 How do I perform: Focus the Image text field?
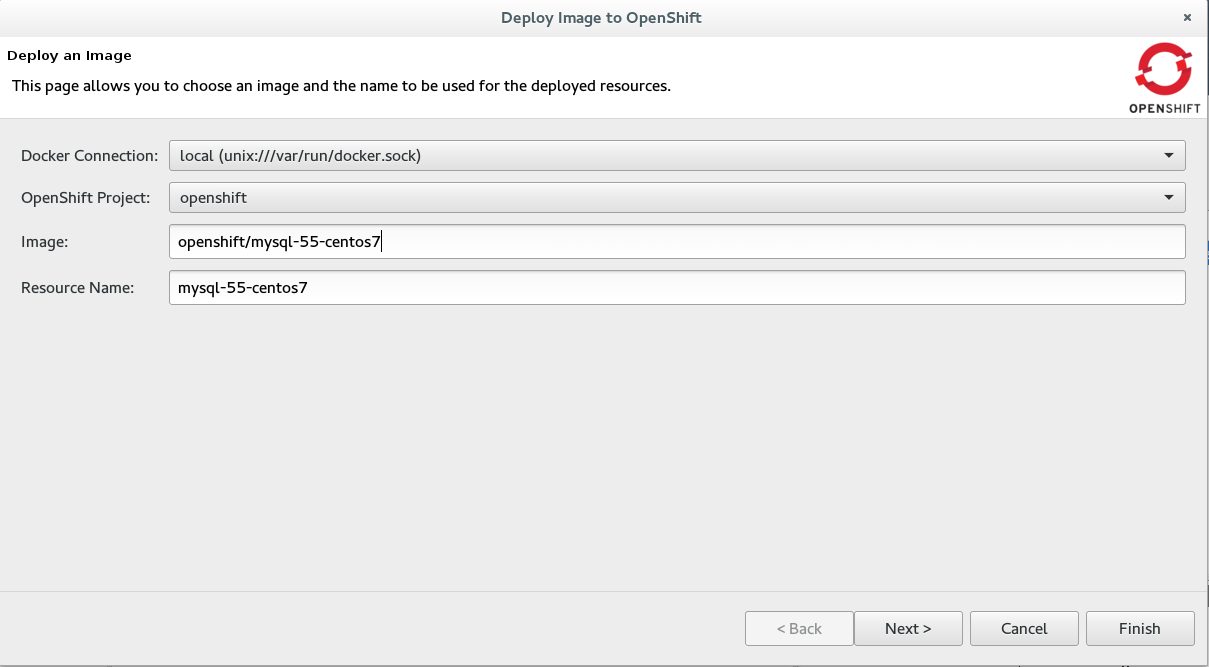pos(676,241)
